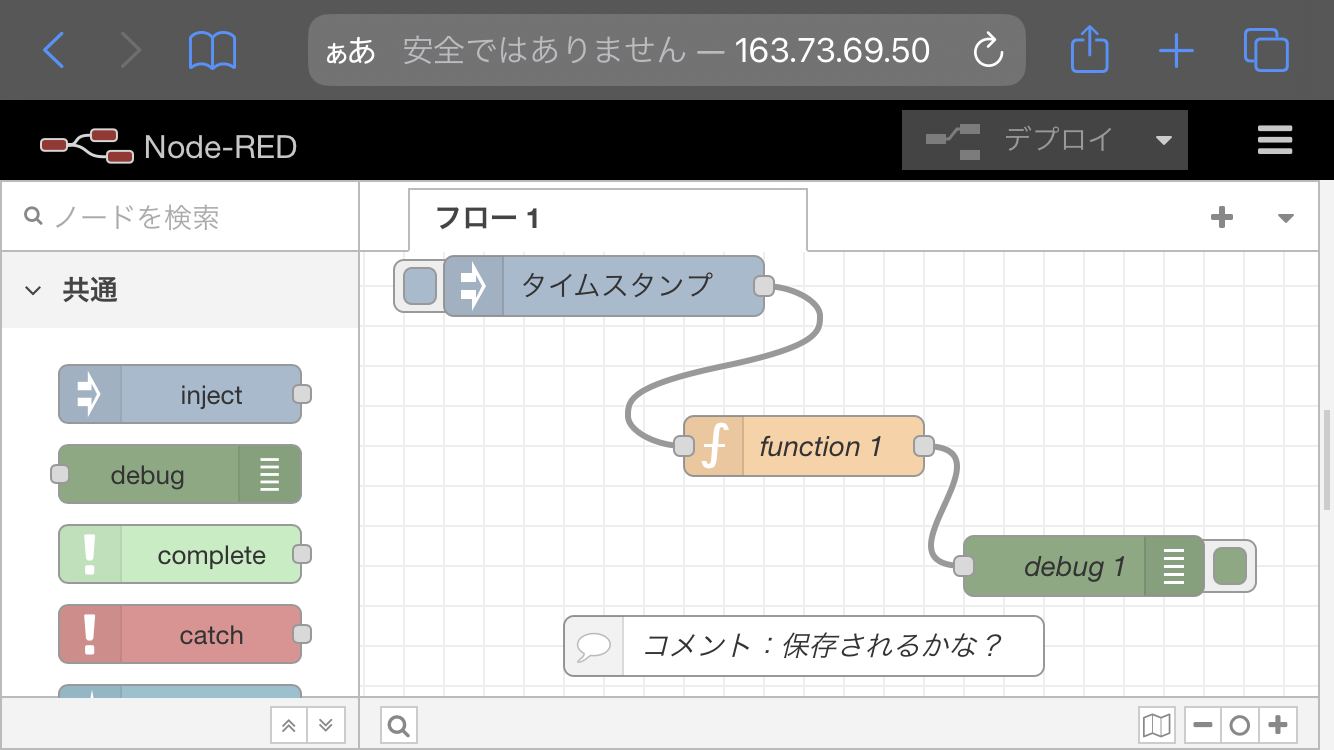This screenshot has width=1334, height=750.
Task: Tap the reader/text size 'ぁあ' button
Action: click(x=351, y=51)
